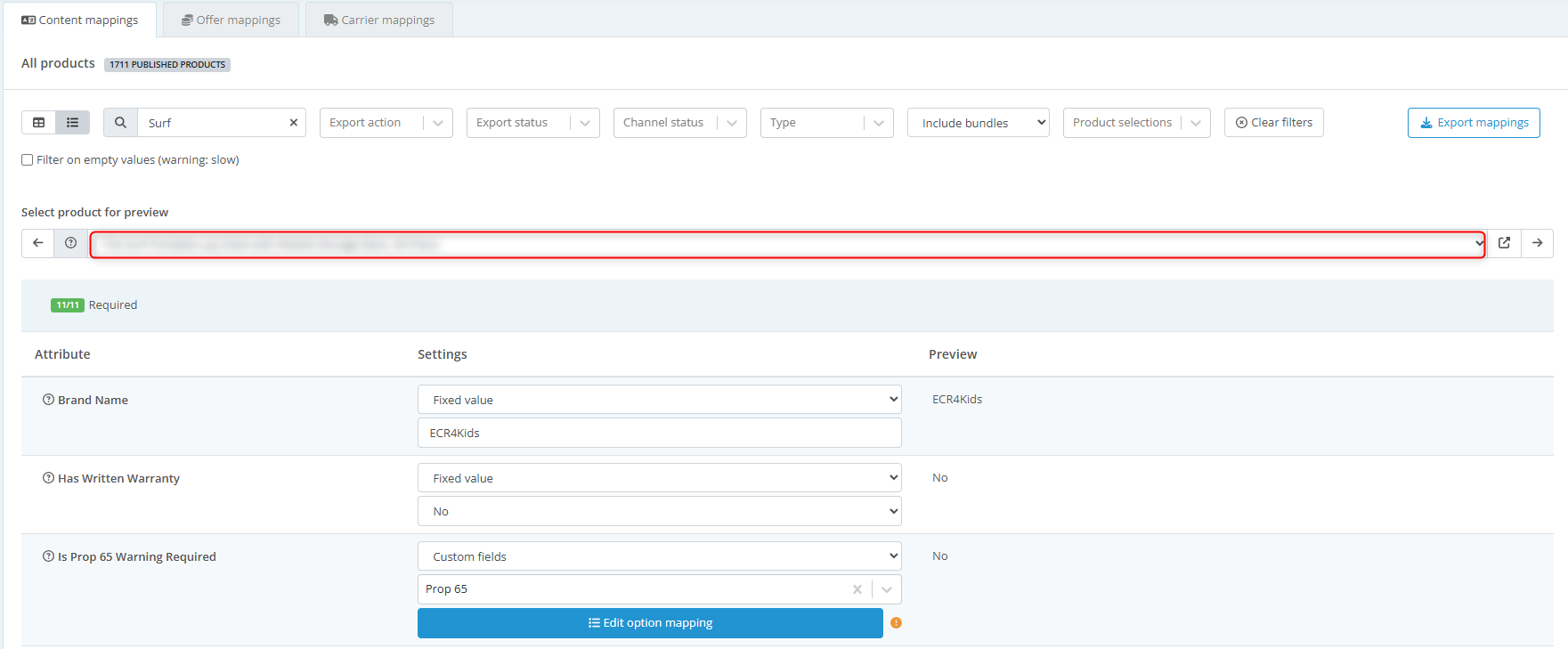The image size is (1568, 649).
Task: Click the search magnifier icon
Action: pyautogui.click(x=120, y=123)
